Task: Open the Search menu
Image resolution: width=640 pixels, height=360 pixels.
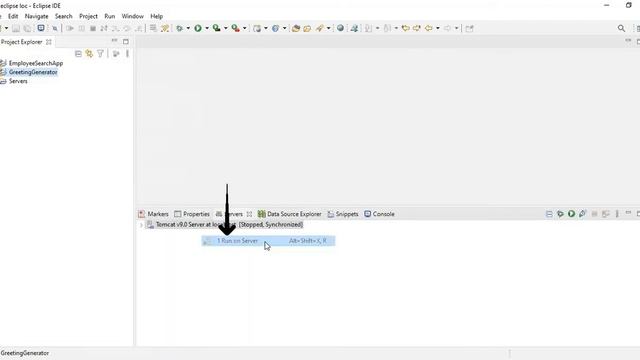Action: point(64,16)
